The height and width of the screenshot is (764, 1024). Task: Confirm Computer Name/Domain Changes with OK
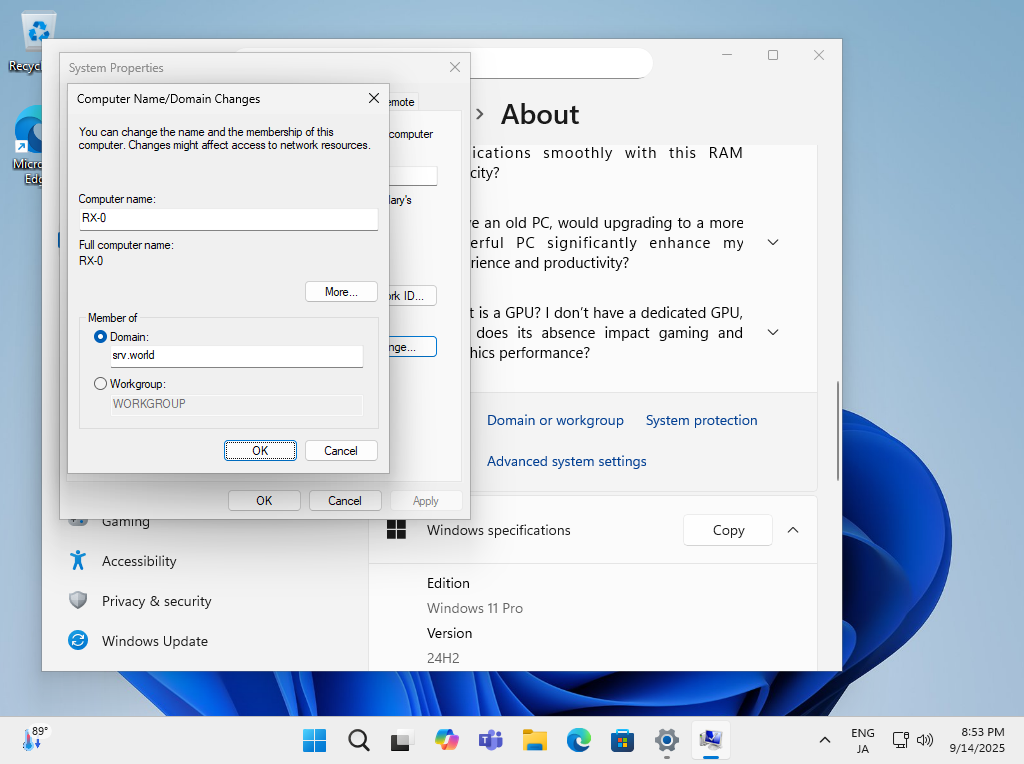(260, 451)
